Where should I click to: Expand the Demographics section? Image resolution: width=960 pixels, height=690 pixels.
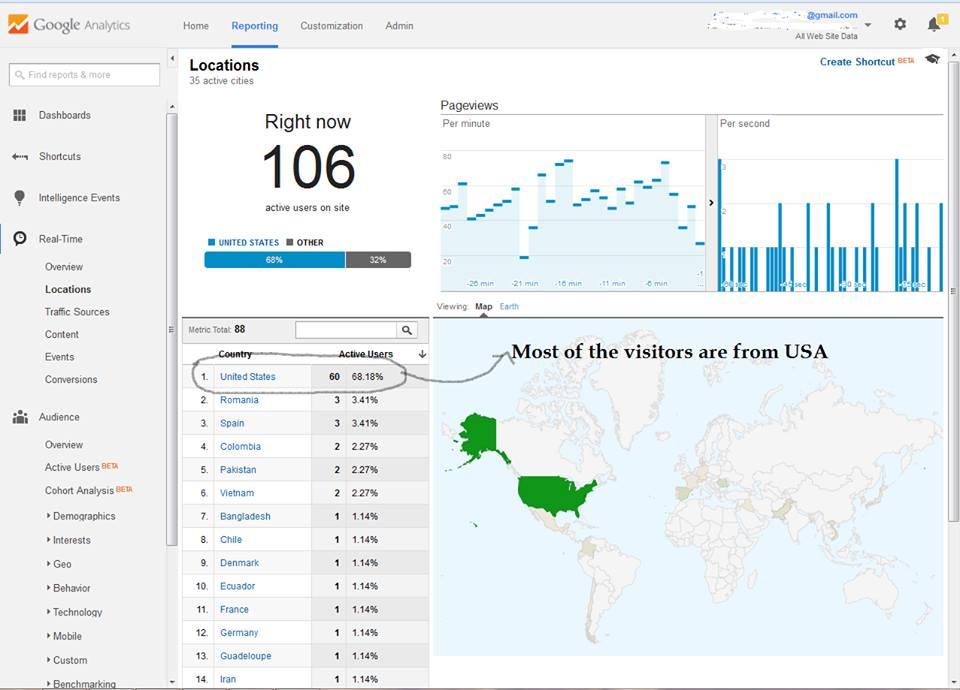click(x=84, y=516)
